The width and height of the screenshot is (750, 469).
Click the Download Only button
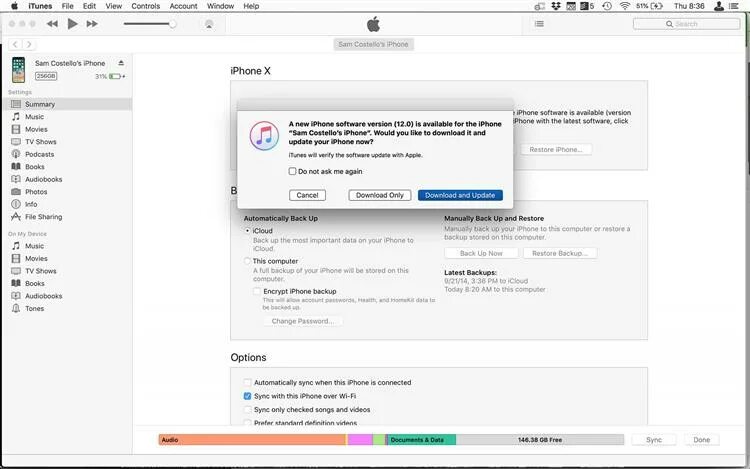click(x=380, y=195)
